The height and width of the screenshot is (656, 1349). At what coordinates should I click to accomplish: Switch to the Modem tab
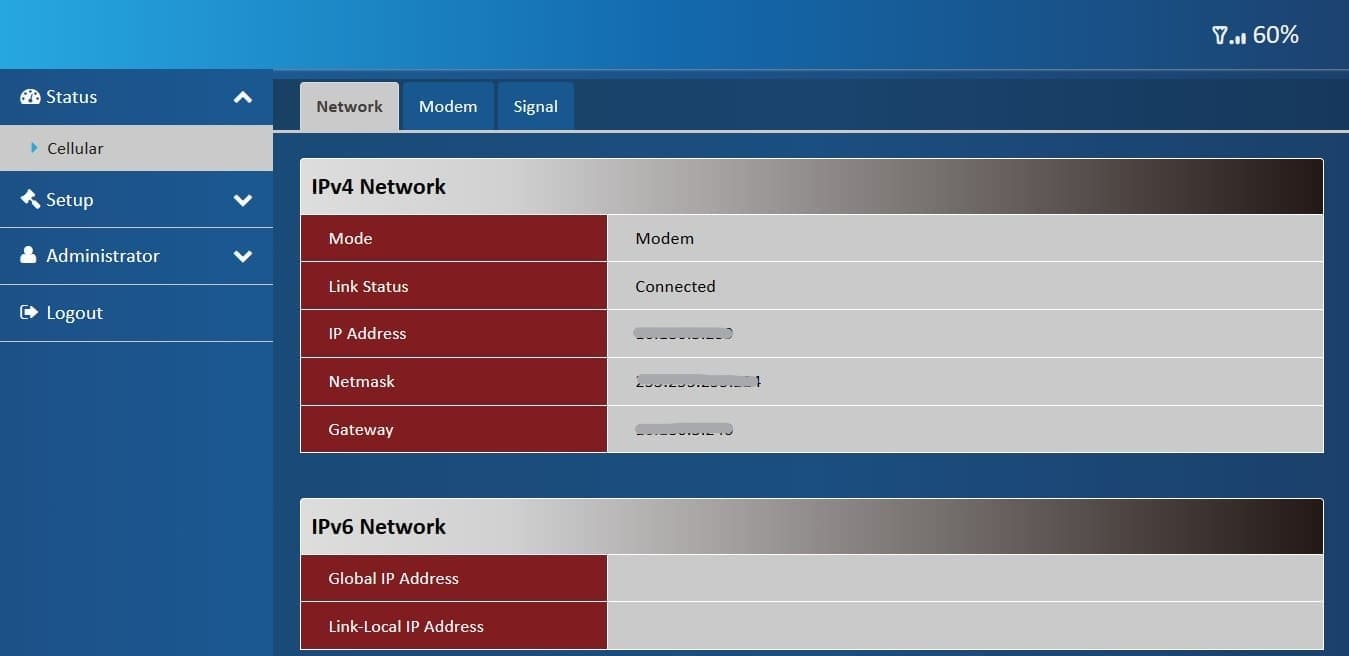[447, 106]
